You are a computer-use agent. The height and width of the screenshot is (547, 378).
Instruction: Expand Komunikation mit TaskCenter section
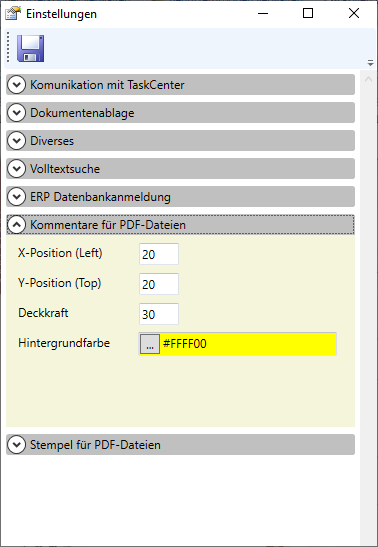pos(180,84)
